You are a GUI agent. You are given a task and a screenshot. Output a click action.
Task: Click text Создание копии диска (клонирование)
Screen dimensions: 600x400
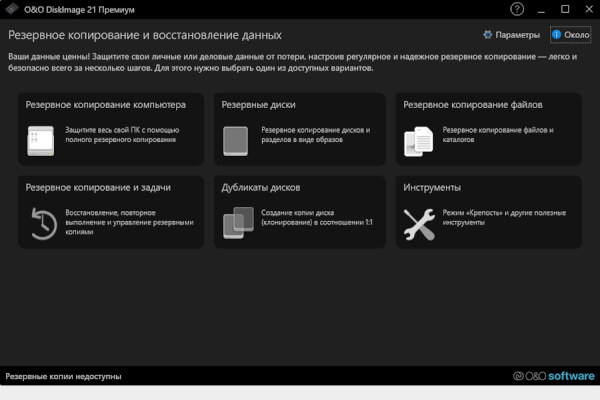point(316,217)
